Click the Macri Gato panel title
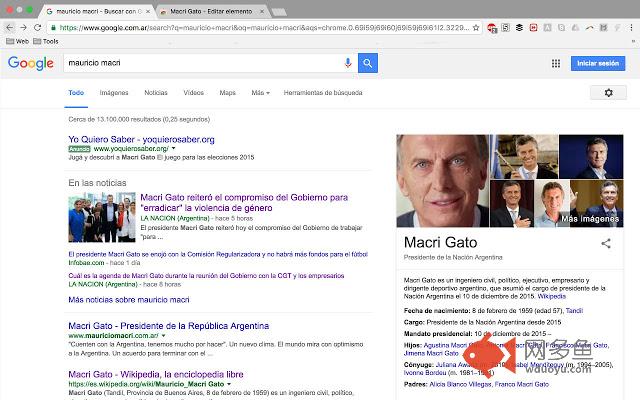The height and width of the screenshot is (400, 640). (x=440, y=242)
